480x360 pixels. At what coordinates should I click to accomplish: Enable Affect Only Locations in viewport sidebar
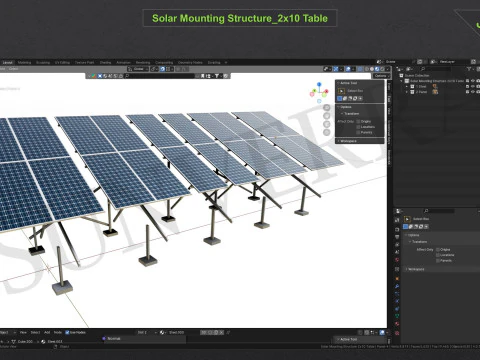tap(359, 127)
